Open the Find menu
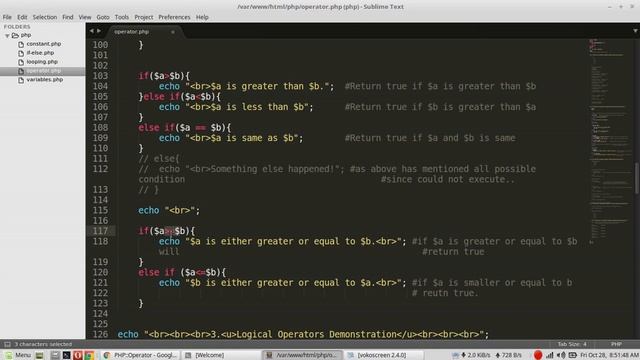Image resolution: width=640 pixels, height=360 pixels. (x=68, y=17)
